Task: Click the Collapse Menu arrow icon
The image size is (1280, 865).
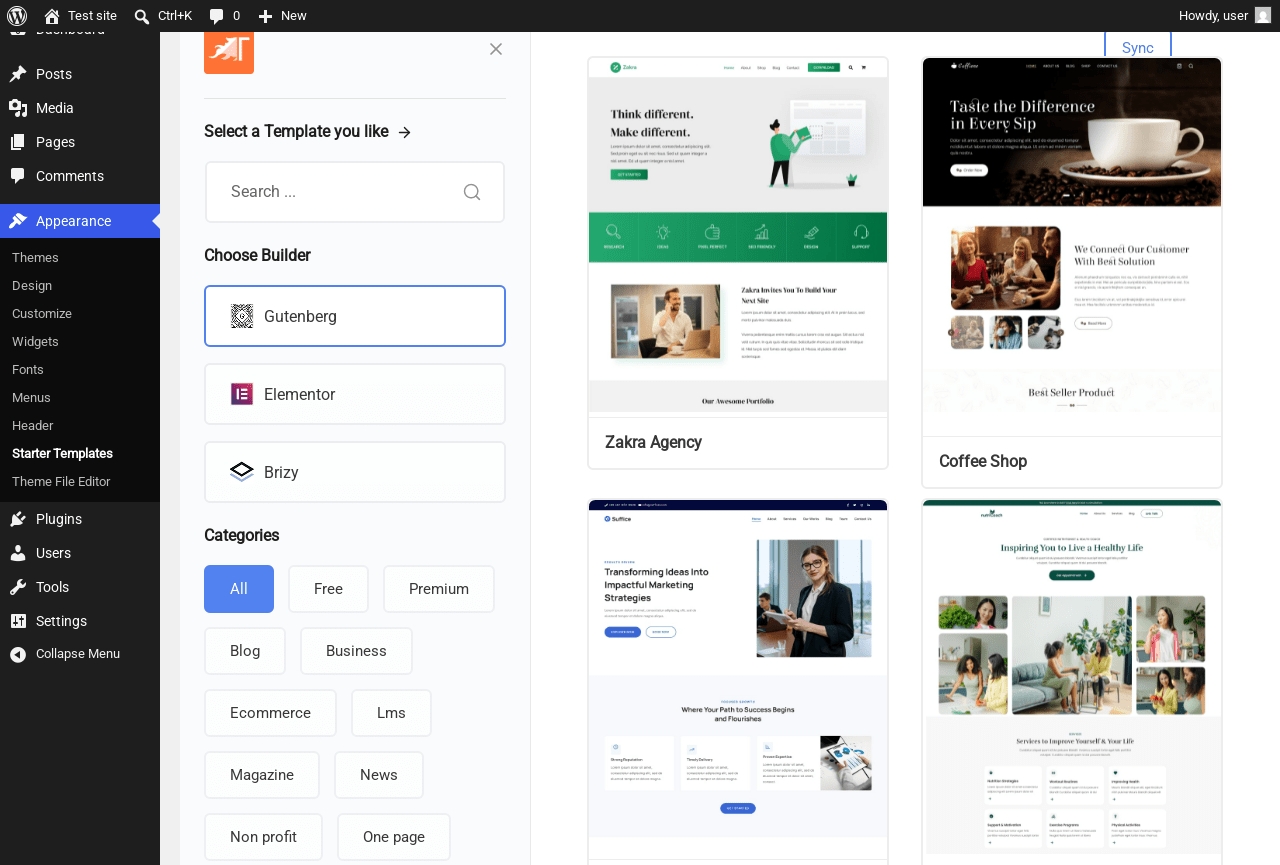Action: [x=18, y=654]
